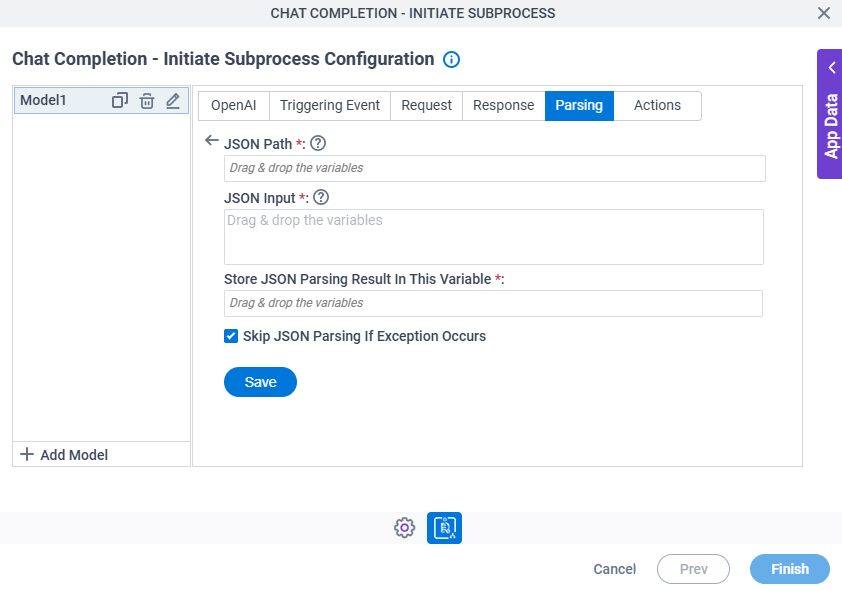Switch to the Actions tab
The image size is (842, 591).
click(657, 105)
